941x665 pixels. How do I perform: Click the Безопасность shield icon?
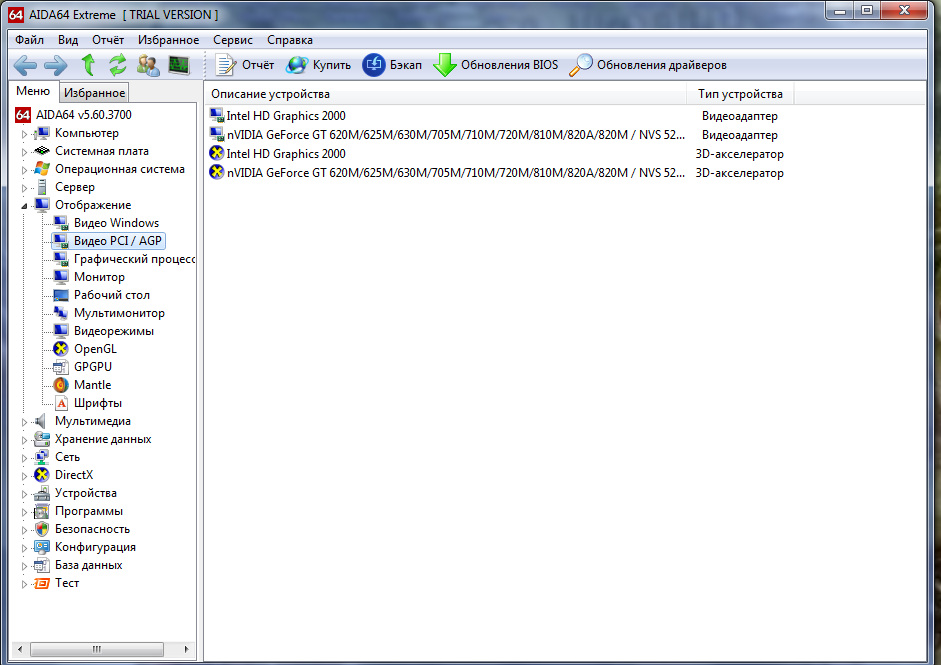(41, 529)
